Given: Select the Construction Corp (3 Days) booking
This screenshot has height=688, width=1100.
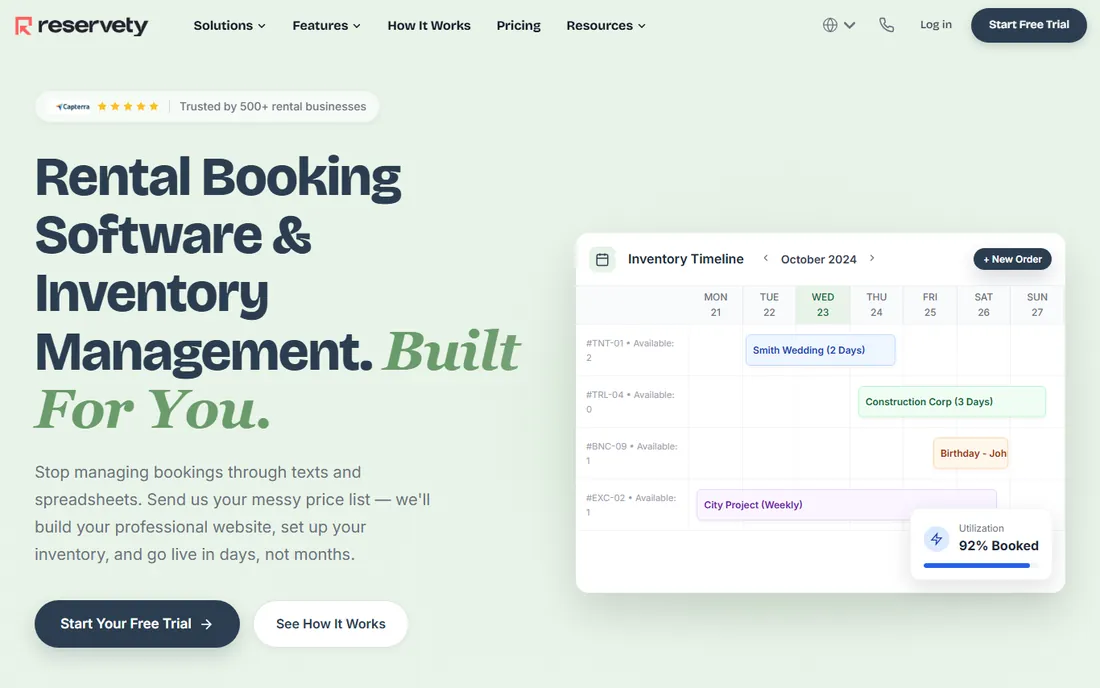Looking at the screenshot, I should tap(951, 402).
